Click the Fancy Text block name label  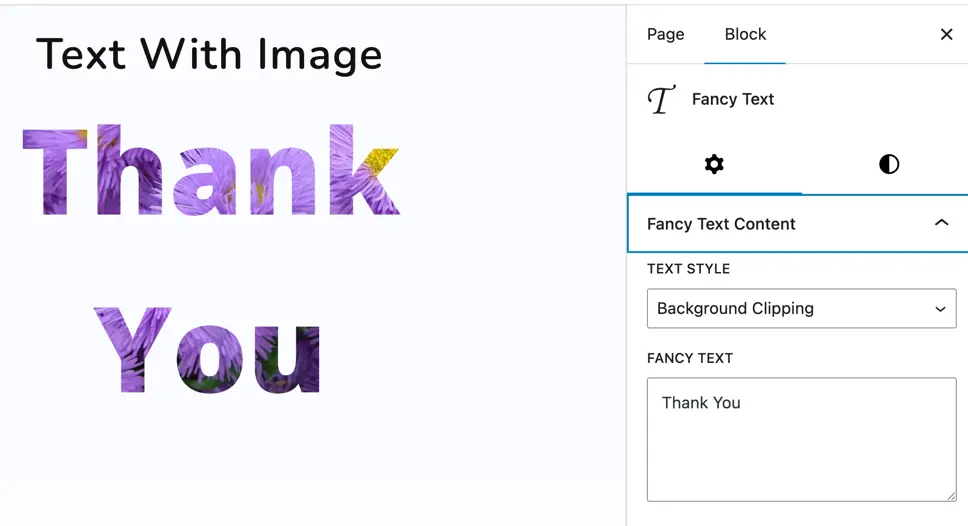point(733,99)
